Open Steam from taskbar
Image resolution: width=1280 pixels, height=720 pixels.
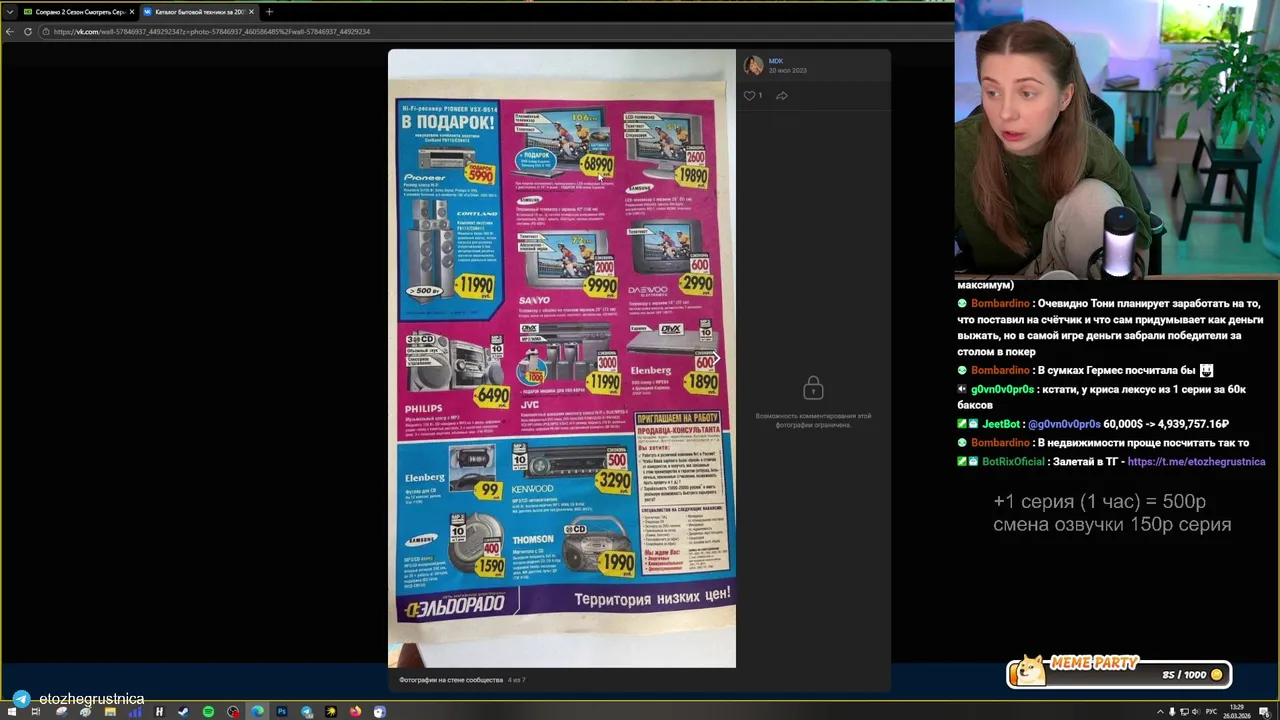click(x=183, y=712)
